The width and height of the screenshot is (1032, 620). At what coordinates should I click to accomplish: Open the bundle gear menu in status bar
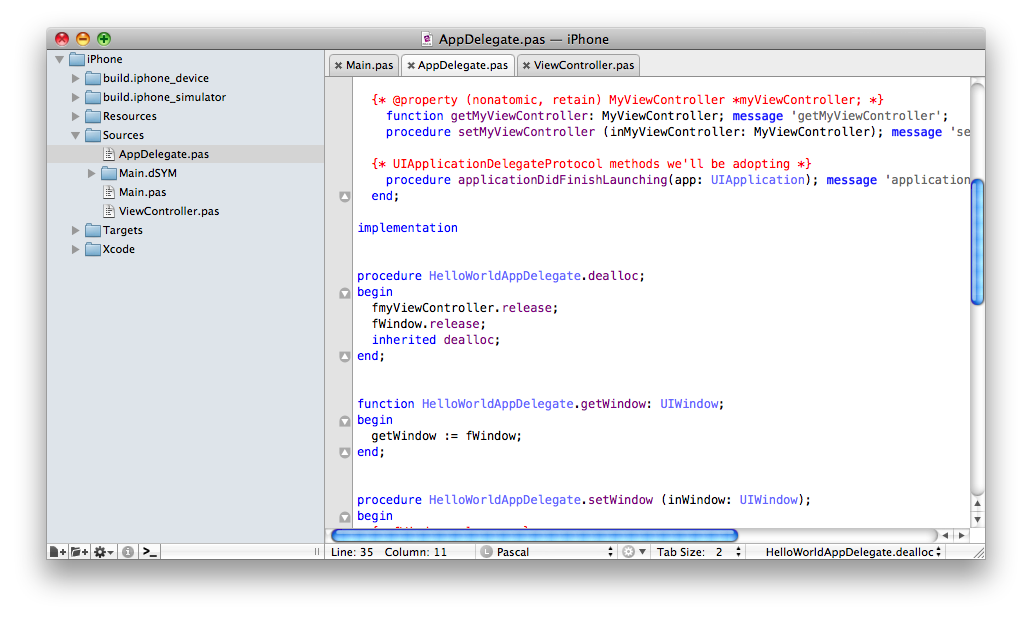click(634, 552)
